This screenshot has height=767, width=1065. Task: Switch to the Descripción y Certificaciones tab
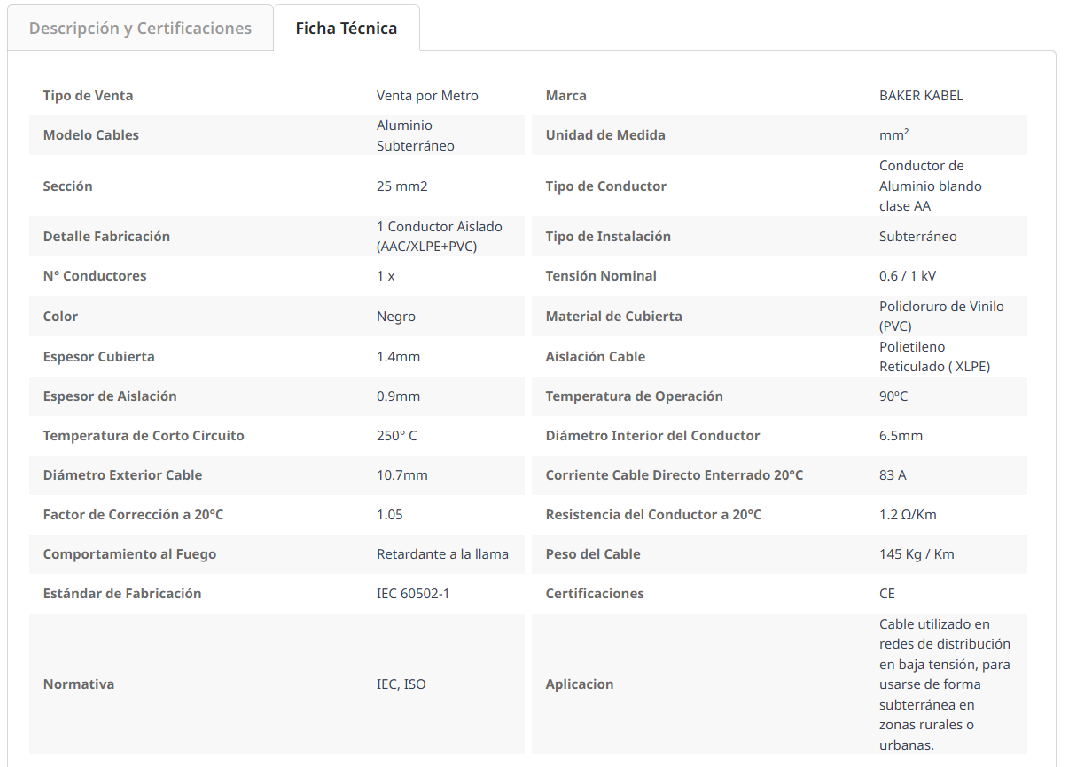(140, 28)
